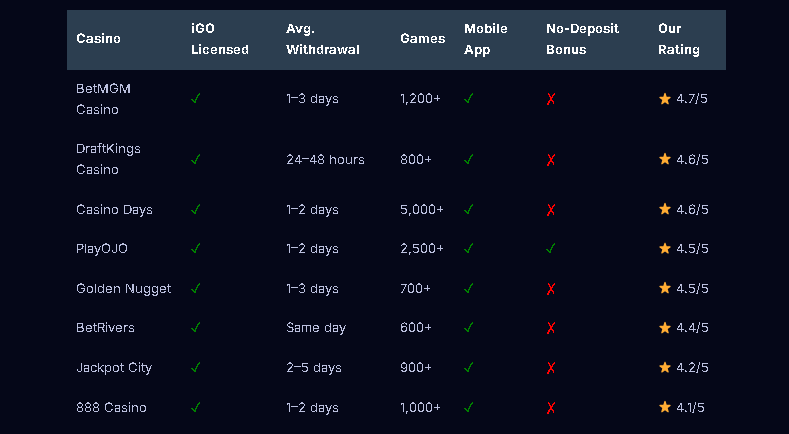Image resolution: width=789 pixels, height=434 pixels.
Task: Click BetMGM's red No-Deposit Bonus cross
Action: (551, 99)
